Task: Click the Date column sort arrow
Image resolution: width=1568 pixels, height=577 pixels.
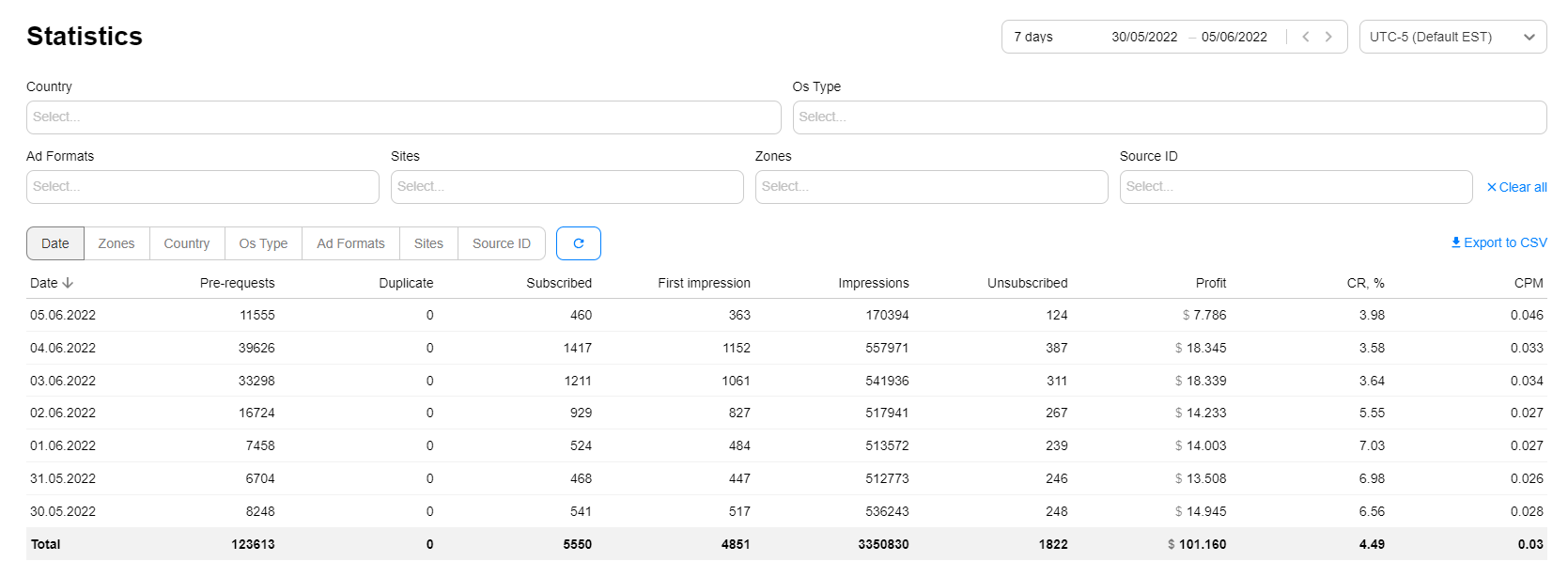Action: [68, 283]
